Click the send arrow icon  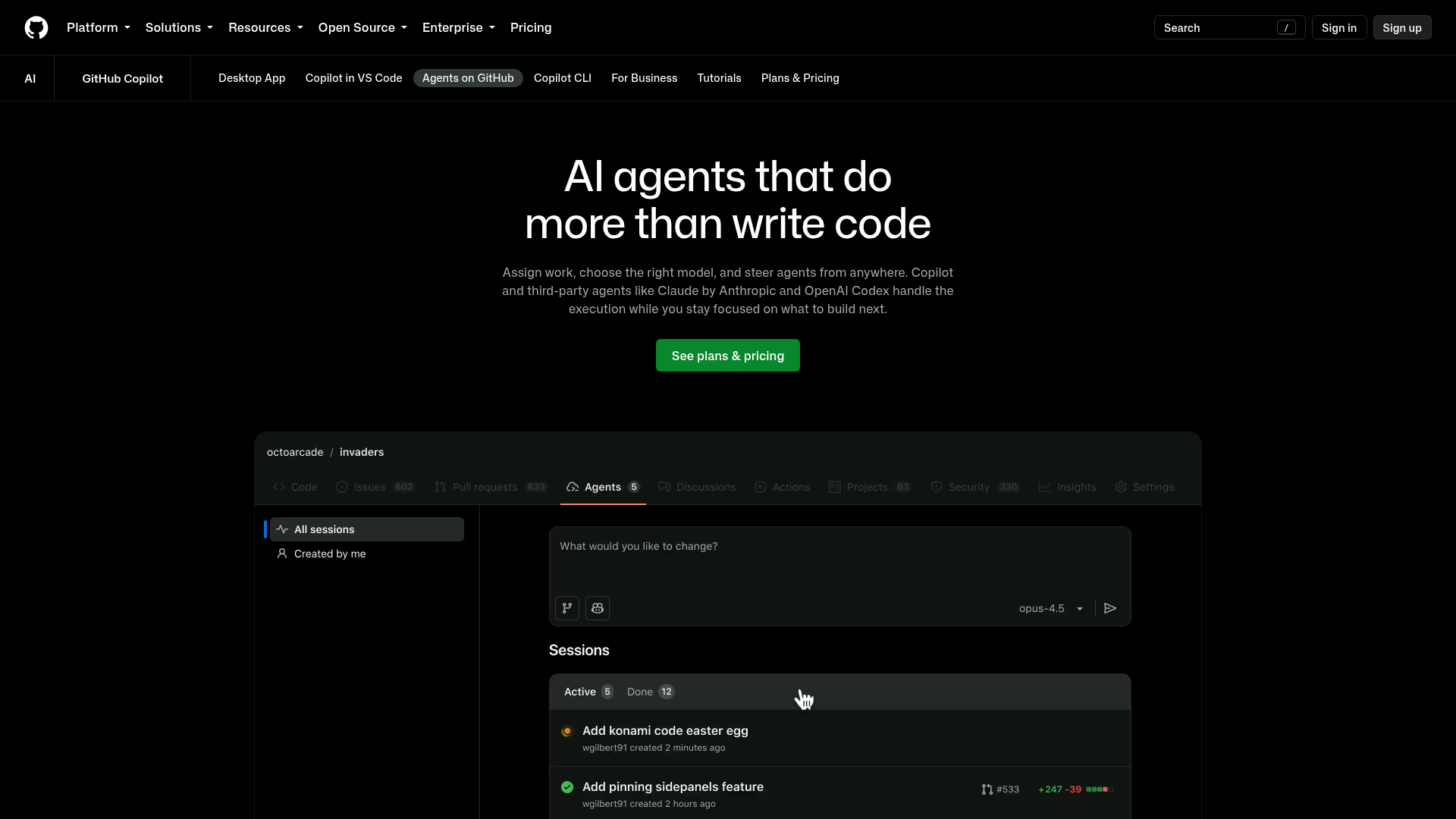click(1110, 608)
